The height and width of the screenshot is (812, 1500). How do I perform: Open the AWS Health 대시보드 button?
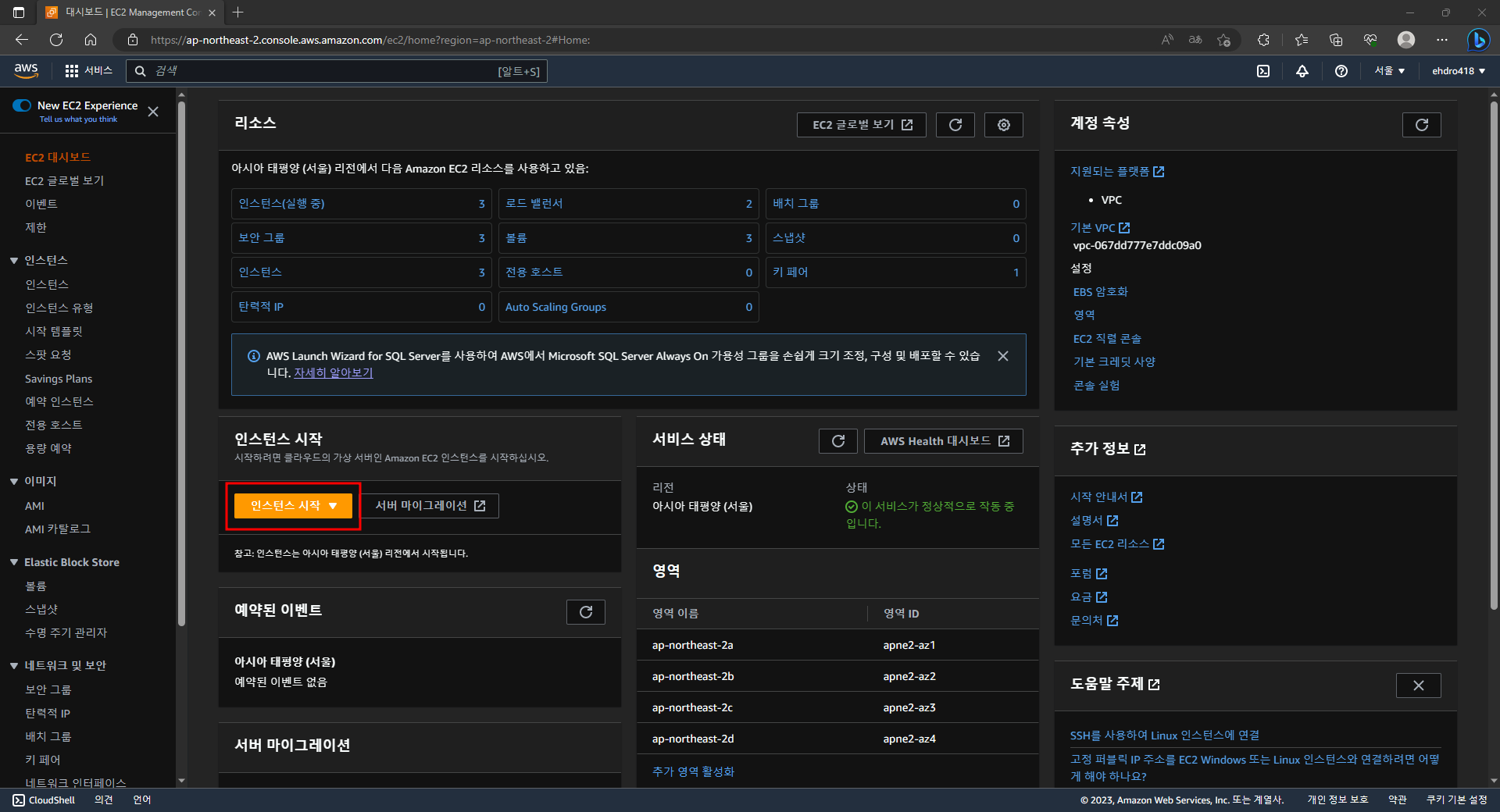pos(944,441)
